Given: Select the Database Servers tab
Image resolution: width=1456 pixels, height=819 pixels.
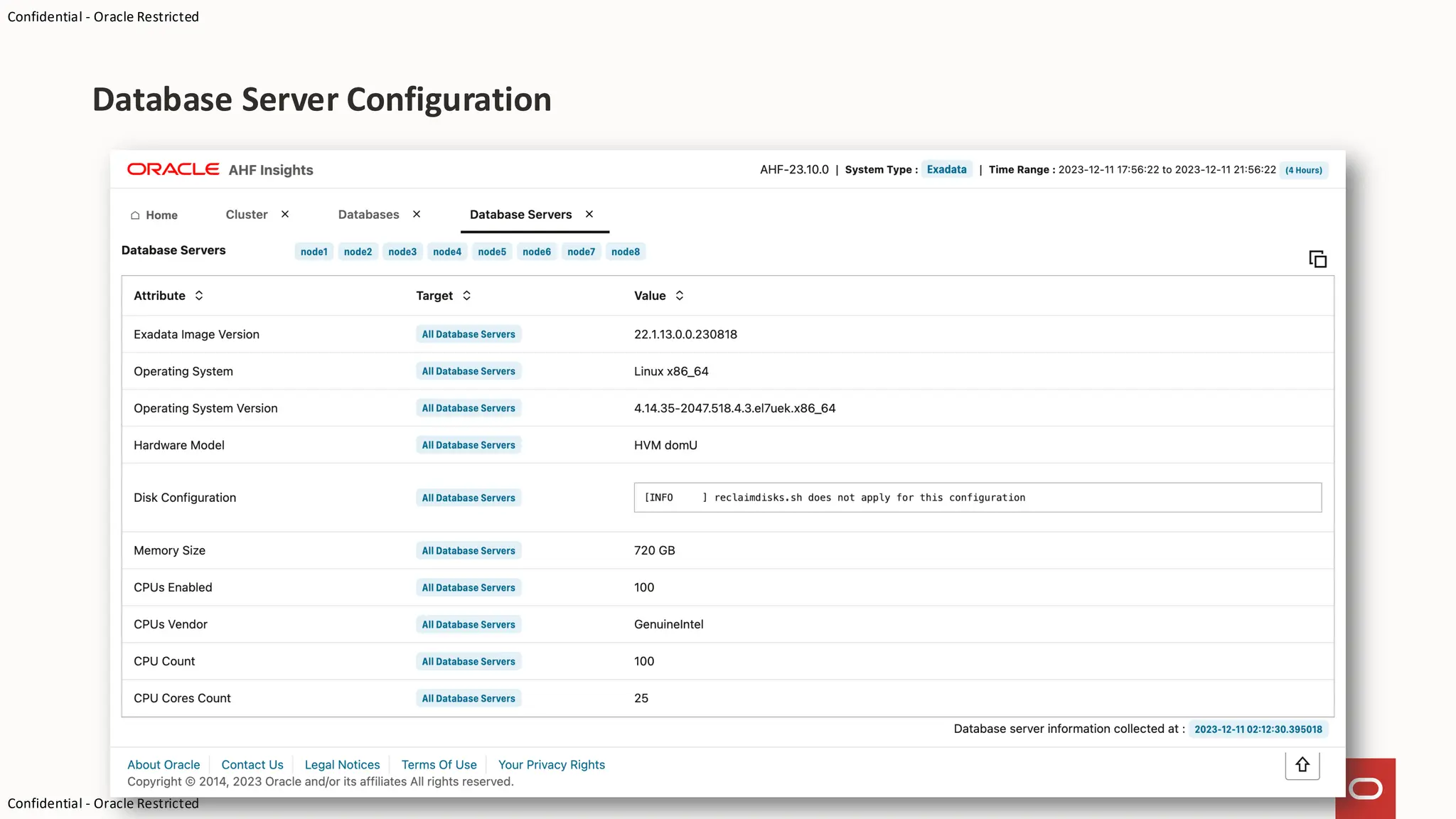Looking at the screenshot, I should point(521,215).
